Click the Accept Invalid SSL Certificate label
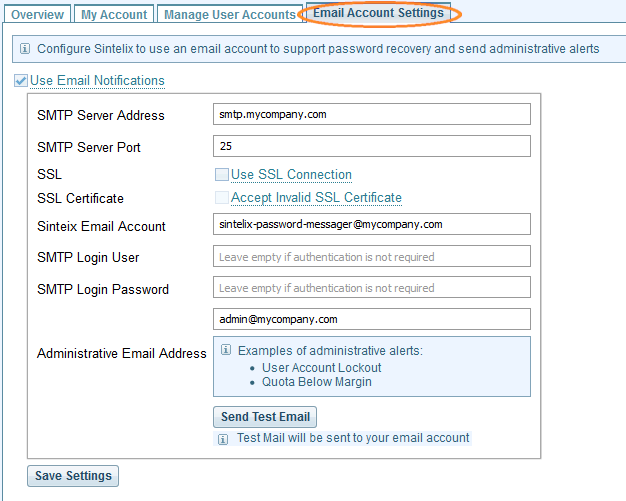The image size is (626, 501). coord(316,198)
